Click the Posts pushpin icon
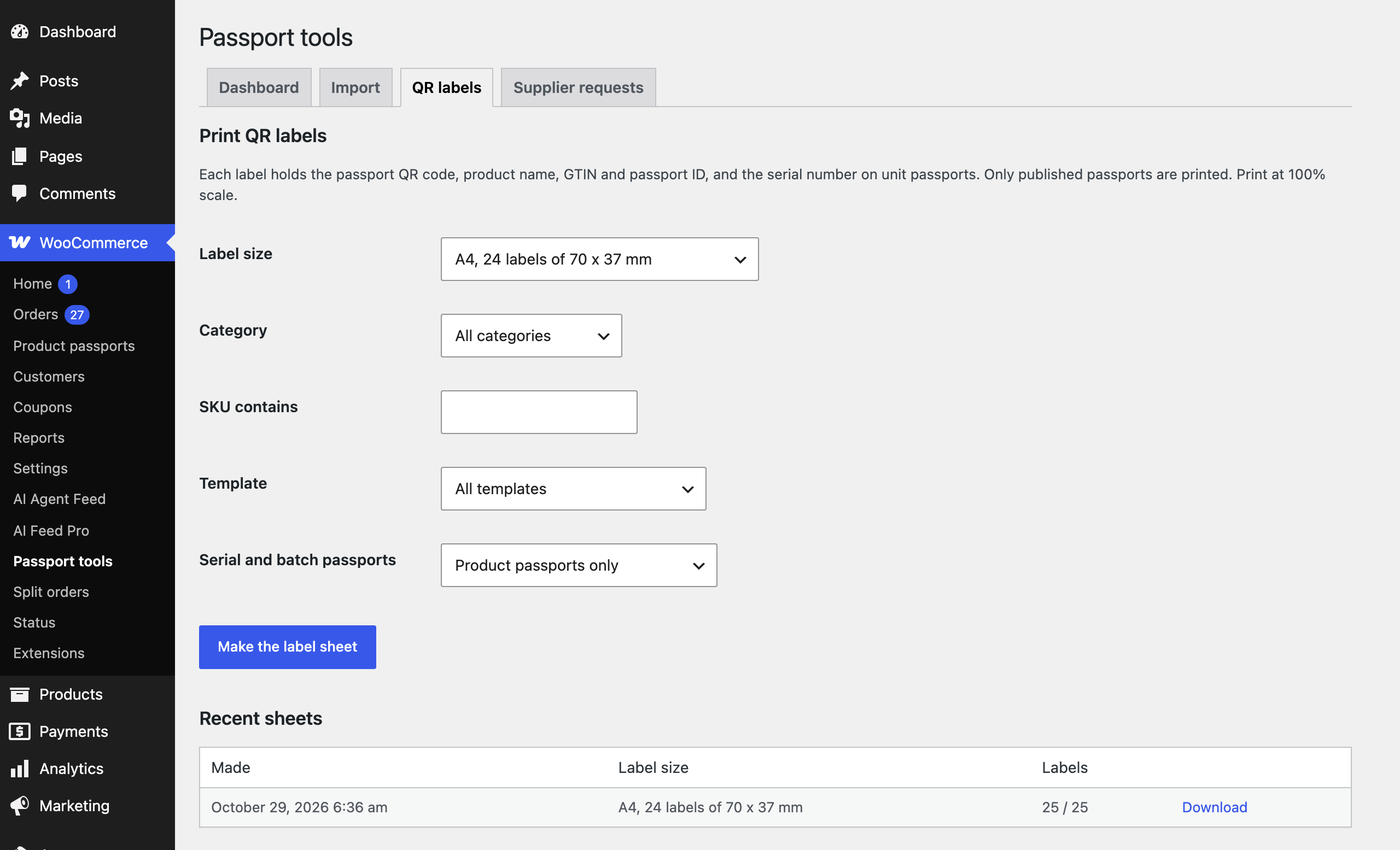This screenshot has width=1400, height=850. 19,81
